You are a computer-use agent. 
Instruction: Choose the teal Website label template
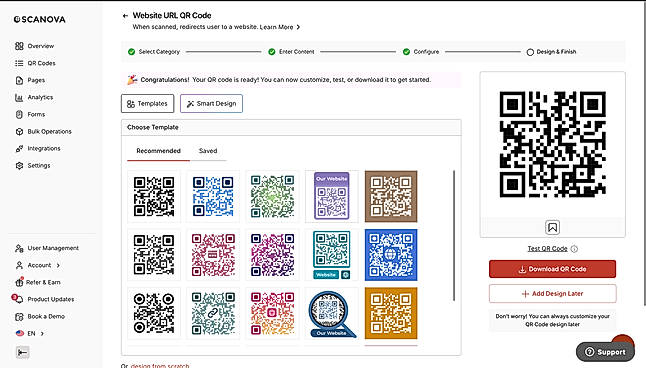332,255
